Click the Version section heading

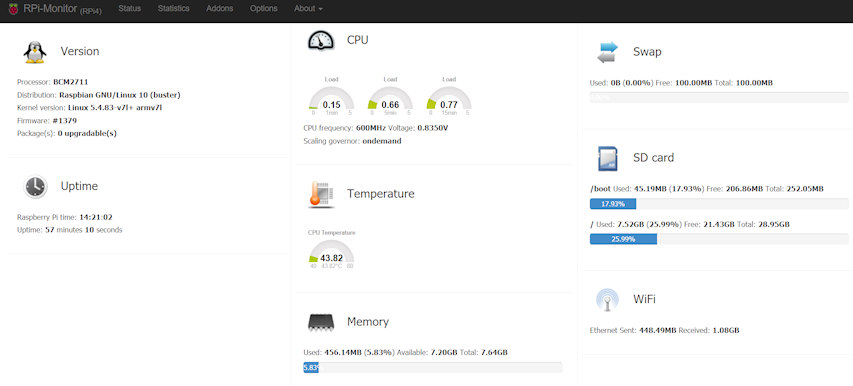(80, 52)
